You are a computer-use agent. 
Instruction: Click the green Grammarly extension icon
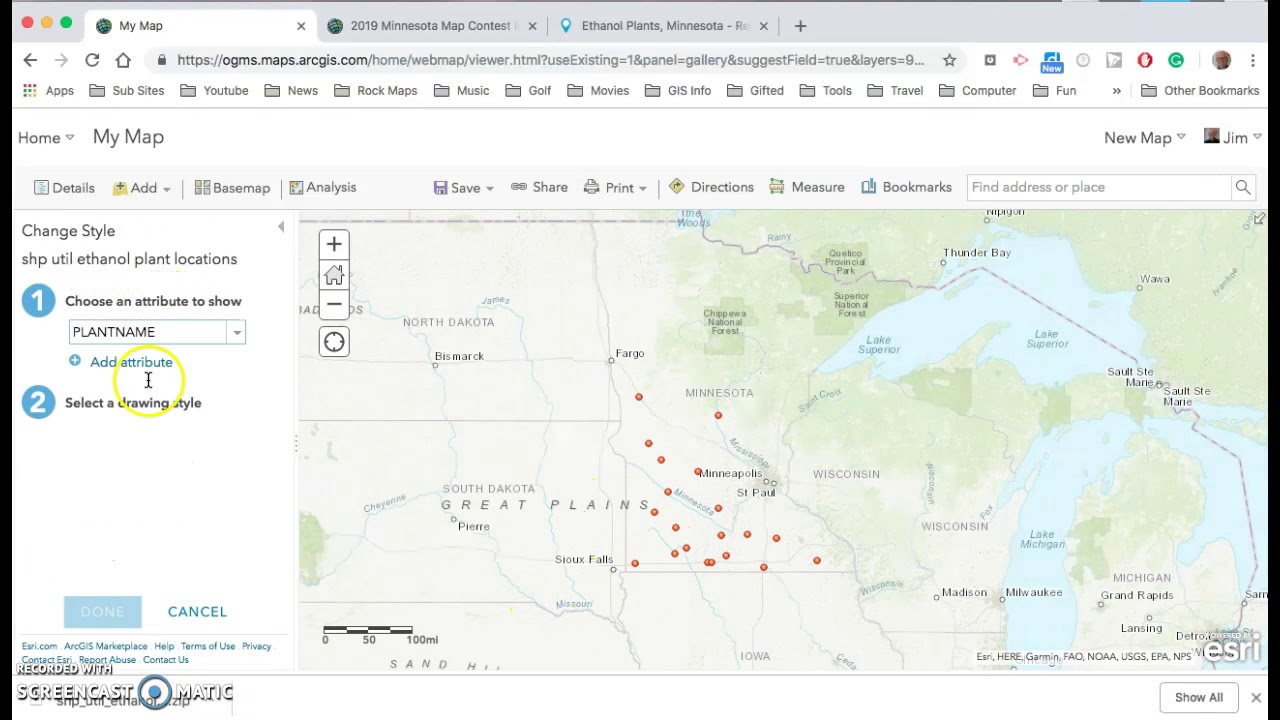1176,61
